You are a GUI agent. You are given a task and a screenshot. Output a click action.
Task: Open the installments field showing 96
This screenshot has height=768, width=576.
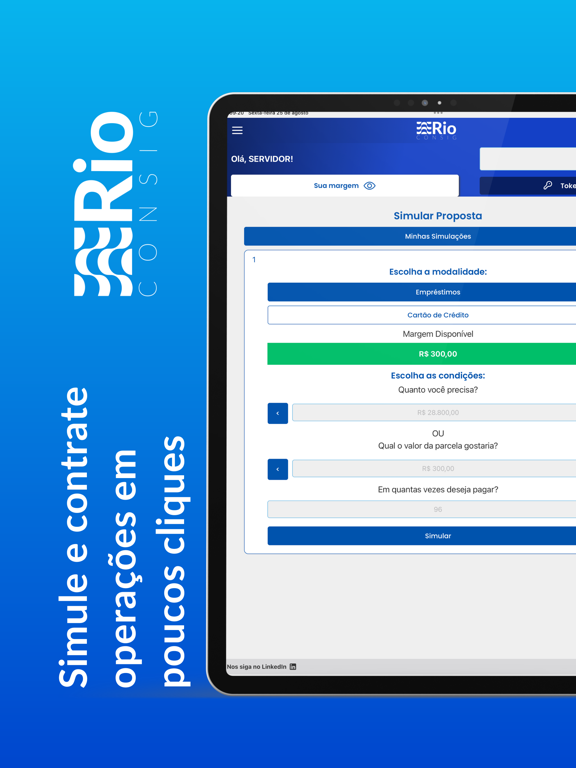point(422,509)
